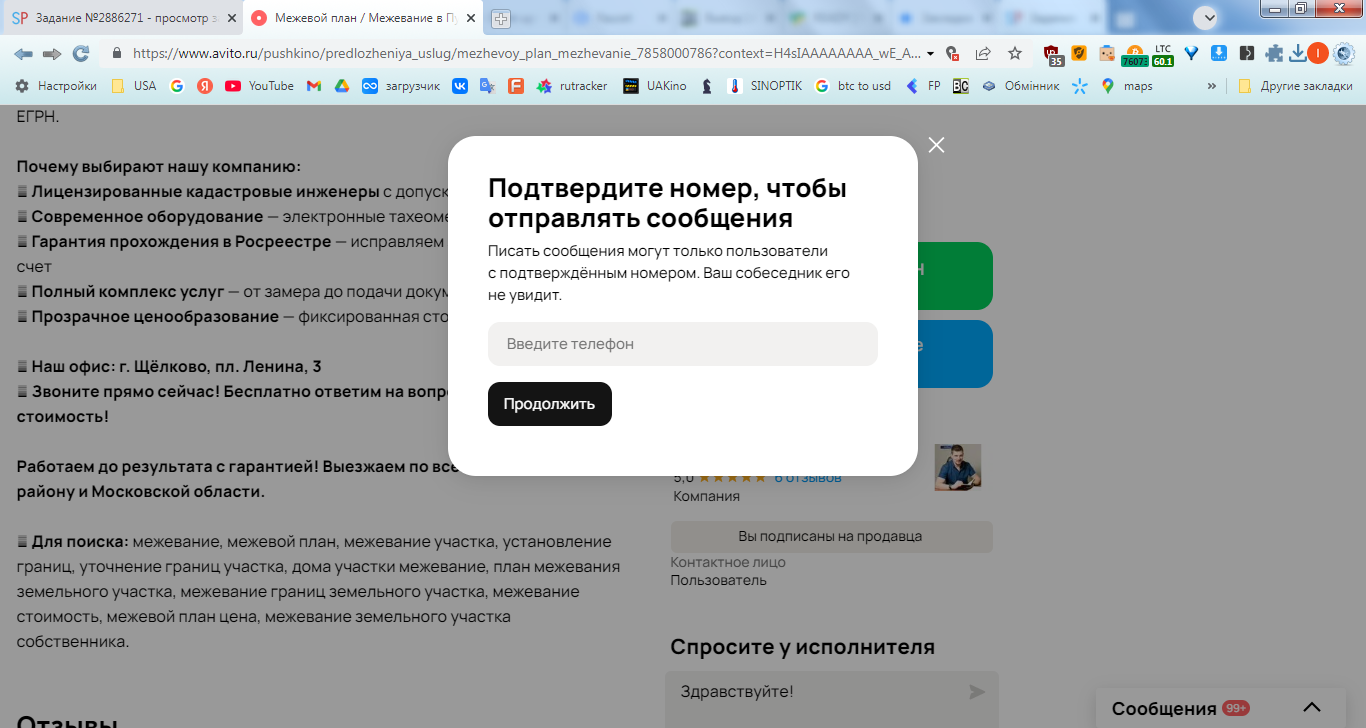Focus the Введите телефон input field

point(683,344)
